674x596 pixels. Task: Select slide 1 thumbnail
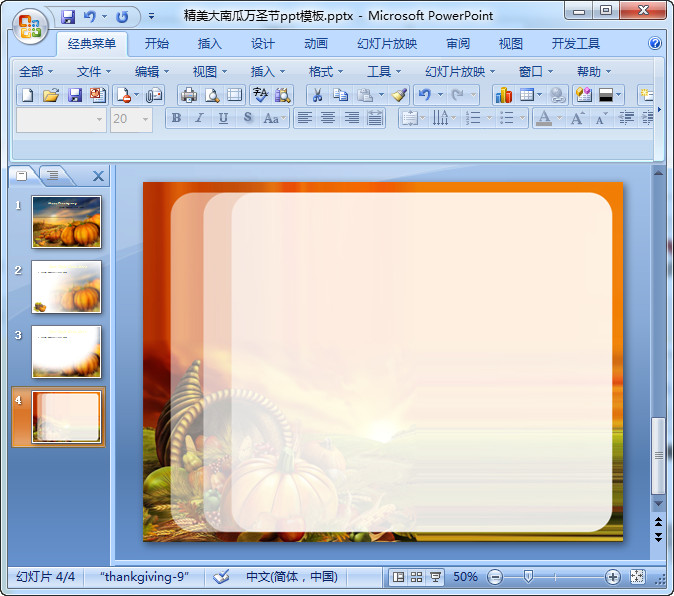coord(66,222)
